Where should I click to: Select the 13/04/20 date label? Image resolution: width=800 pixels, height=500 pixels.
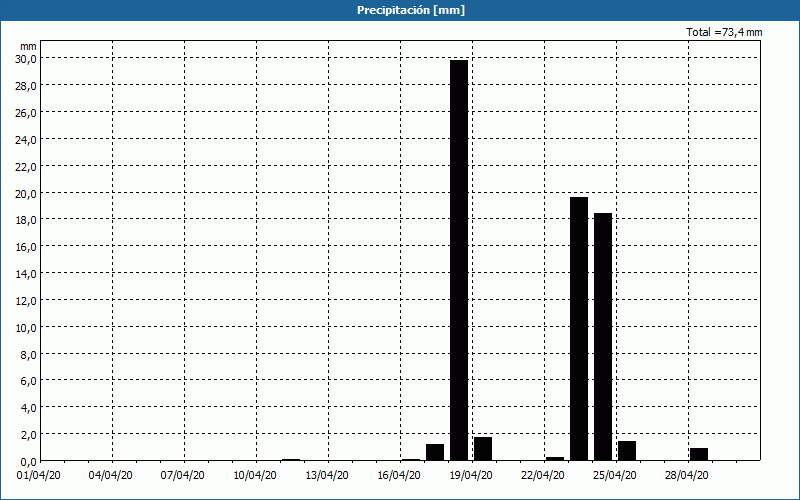click(x=327, y=476)
